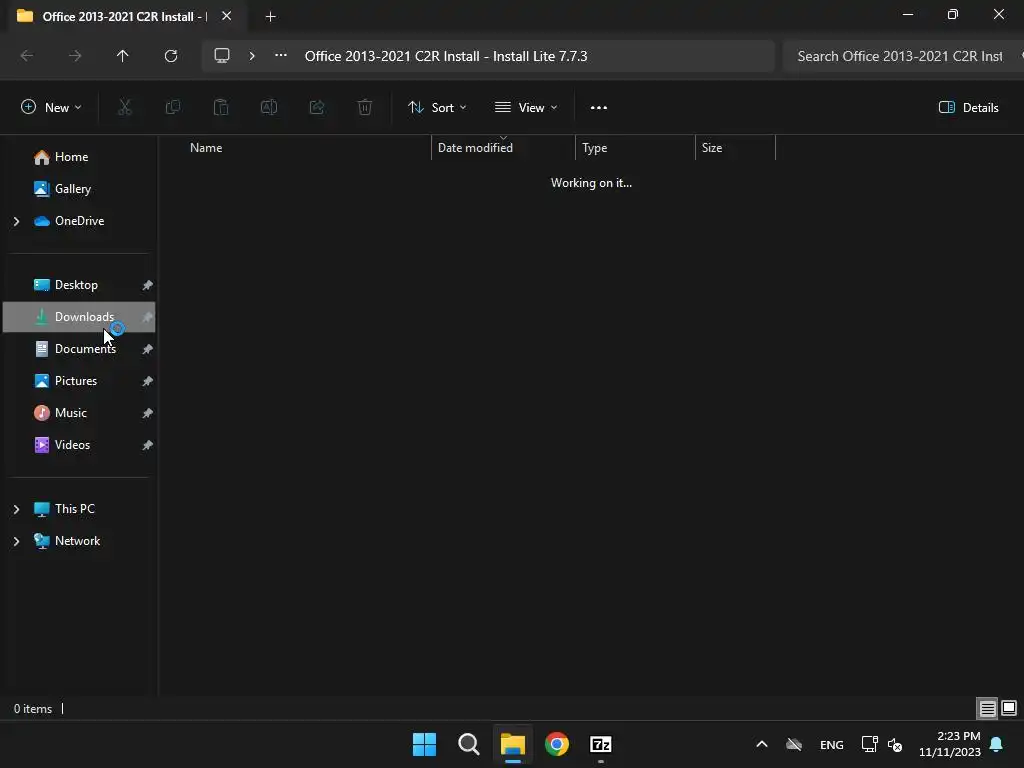
Task: Click the address bar folder path text
Action: tap(446, 56)
